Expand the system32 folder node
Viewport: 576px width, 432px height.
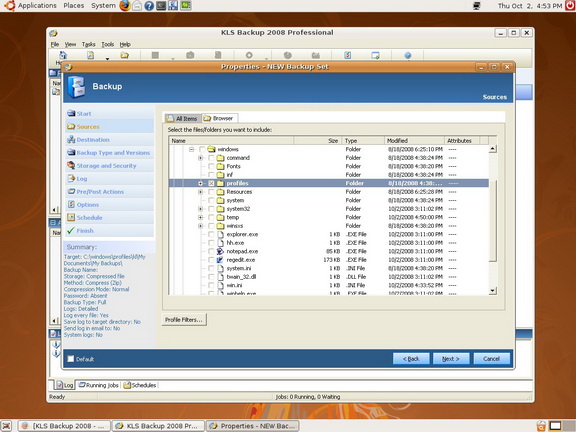200,209
